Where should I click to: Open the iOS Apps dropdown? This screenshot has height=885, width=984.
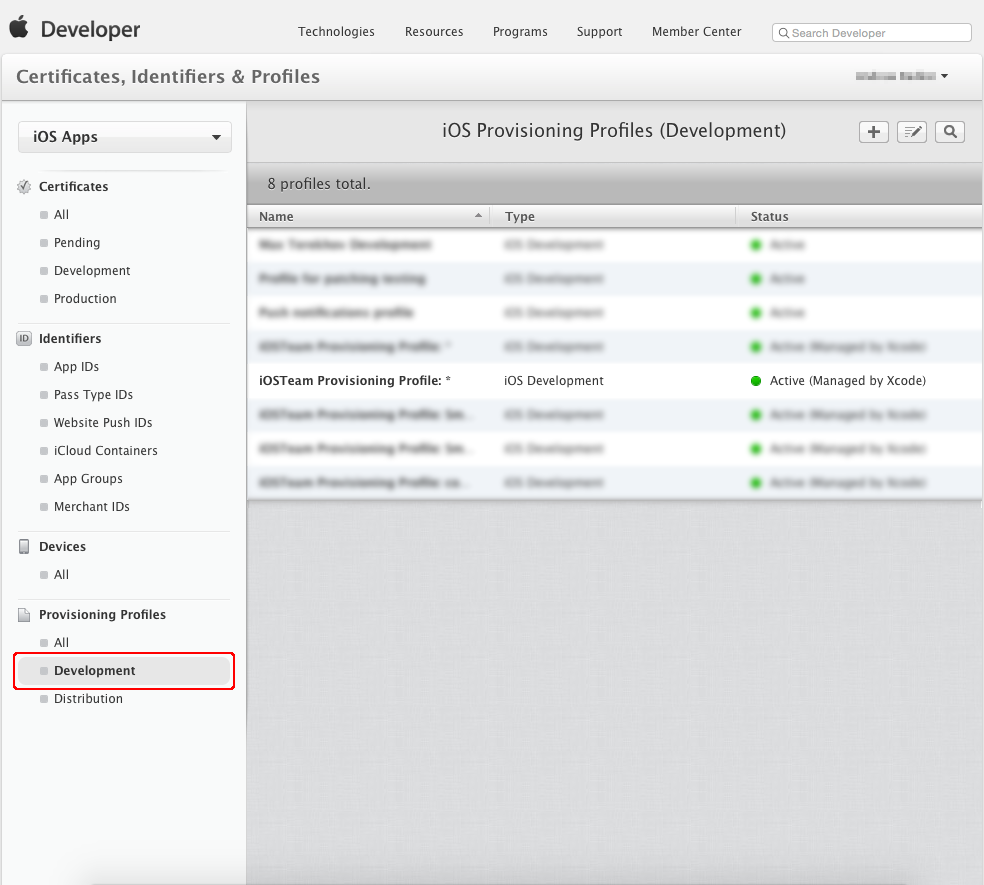click(x=124, y=137)
